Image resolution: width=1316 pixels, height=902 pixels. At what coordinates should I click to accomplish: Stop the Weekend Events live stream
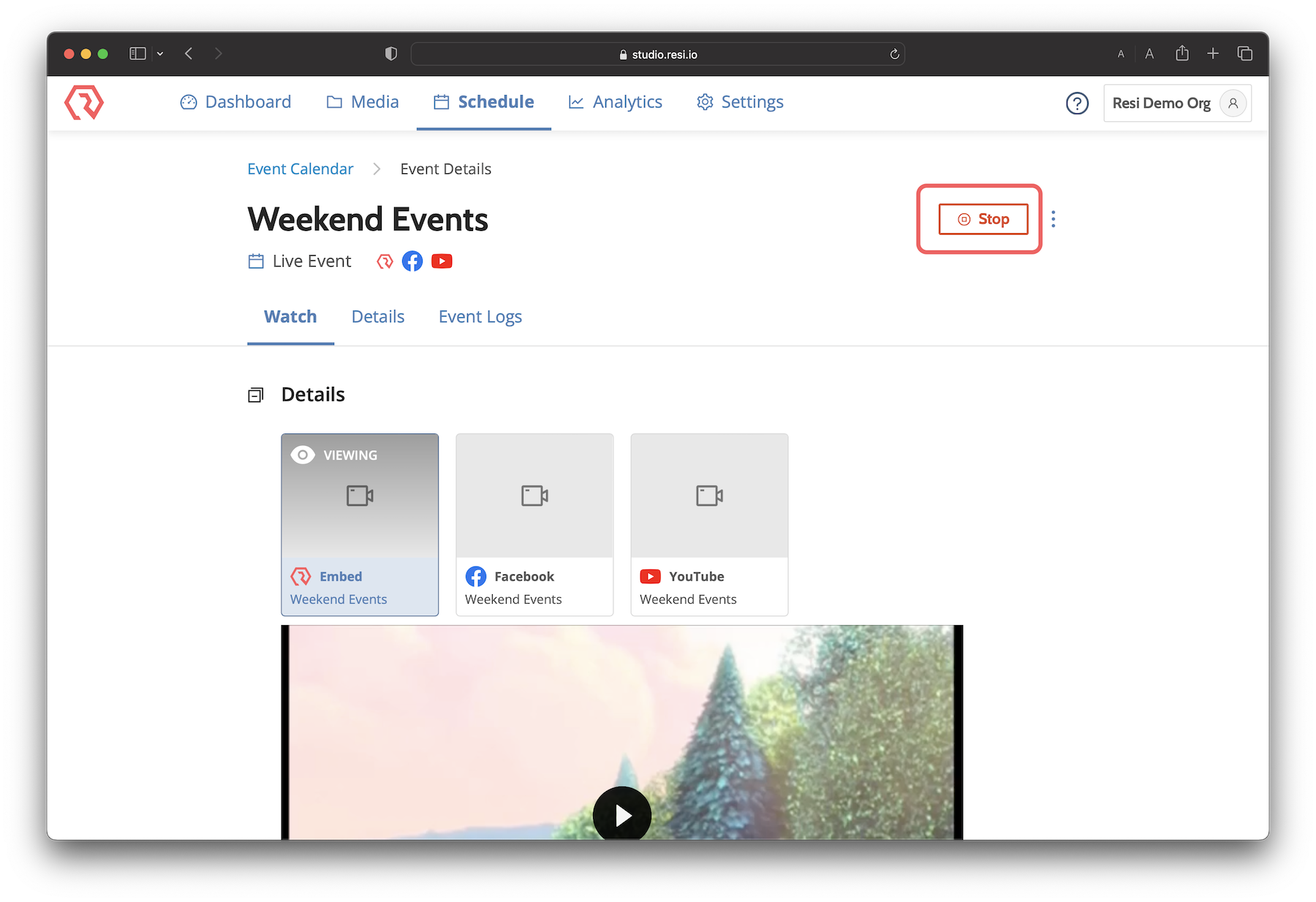(x=983, y=219)
